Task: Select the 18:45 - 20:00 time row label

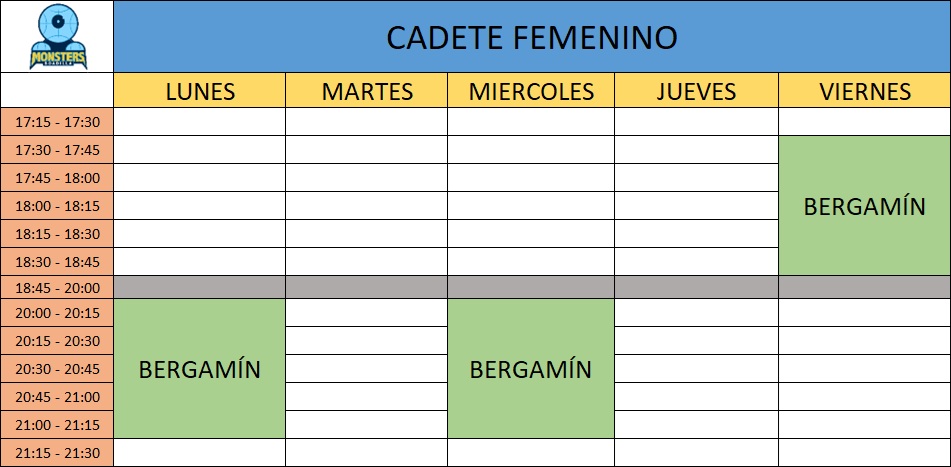Action: (x=57, y=287)
